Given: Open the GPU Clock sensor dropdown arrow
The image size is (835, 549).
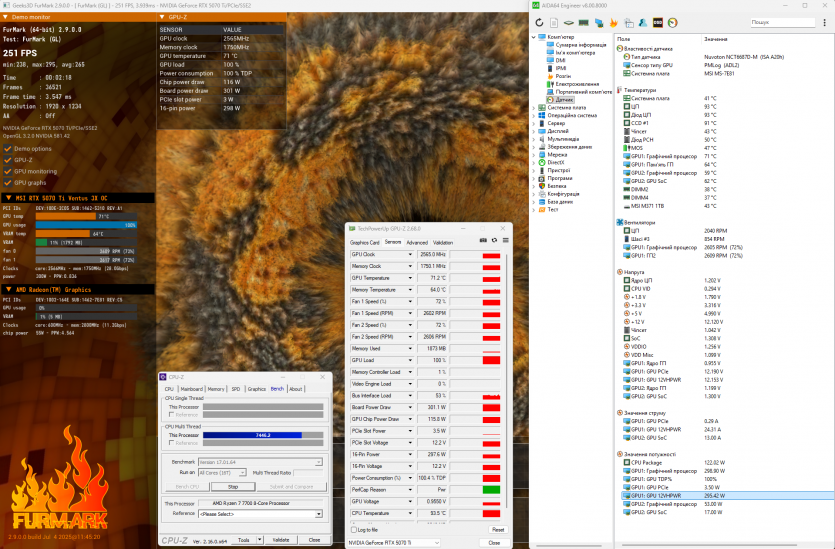Looking at the screenshot, I should click(410, 255).
